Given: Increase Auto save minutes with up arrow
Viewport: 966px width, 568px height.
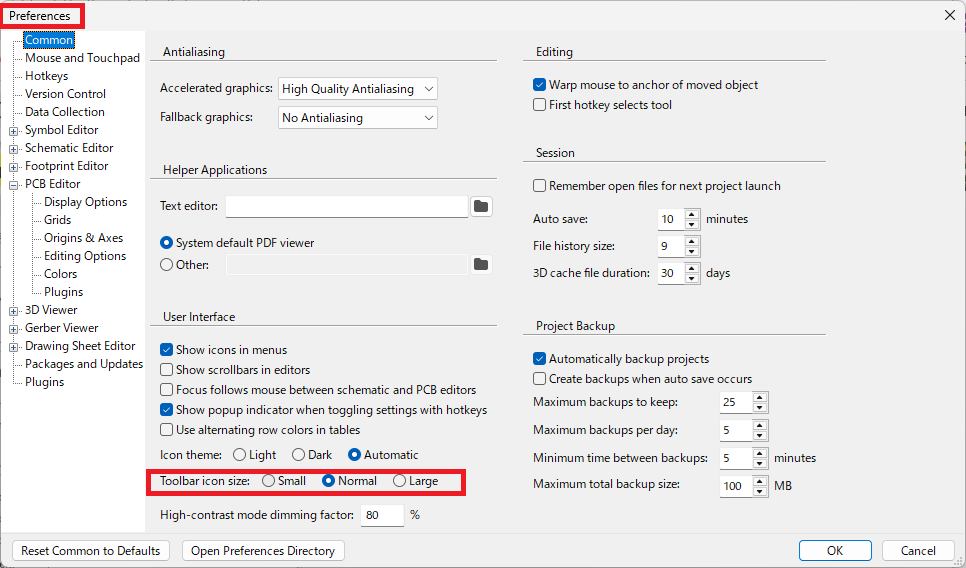Looking at the screenshot, I should click(x=692, y=214).
